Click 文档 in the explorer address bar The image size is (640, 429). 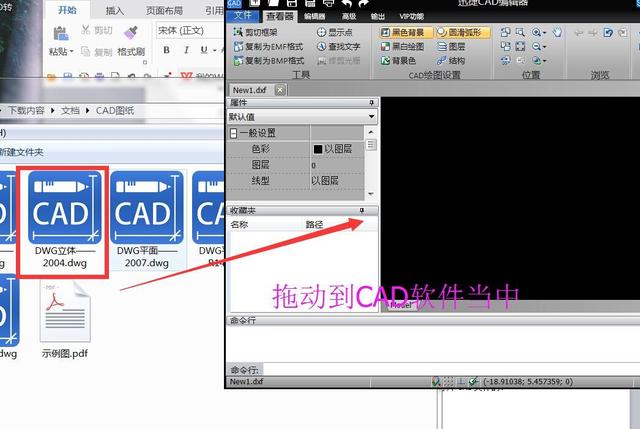coord(70,111)
